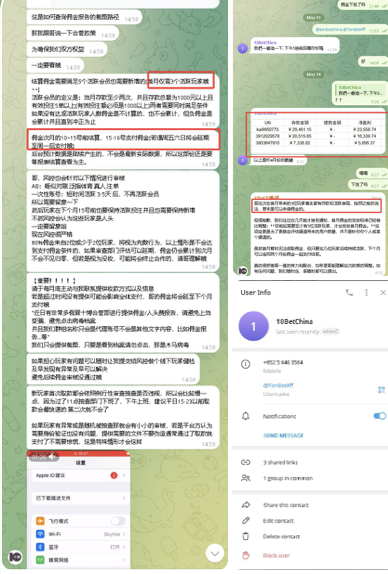
Task: Click the sender avatar at bottom-left of left chat
Action: coord(15,557)
